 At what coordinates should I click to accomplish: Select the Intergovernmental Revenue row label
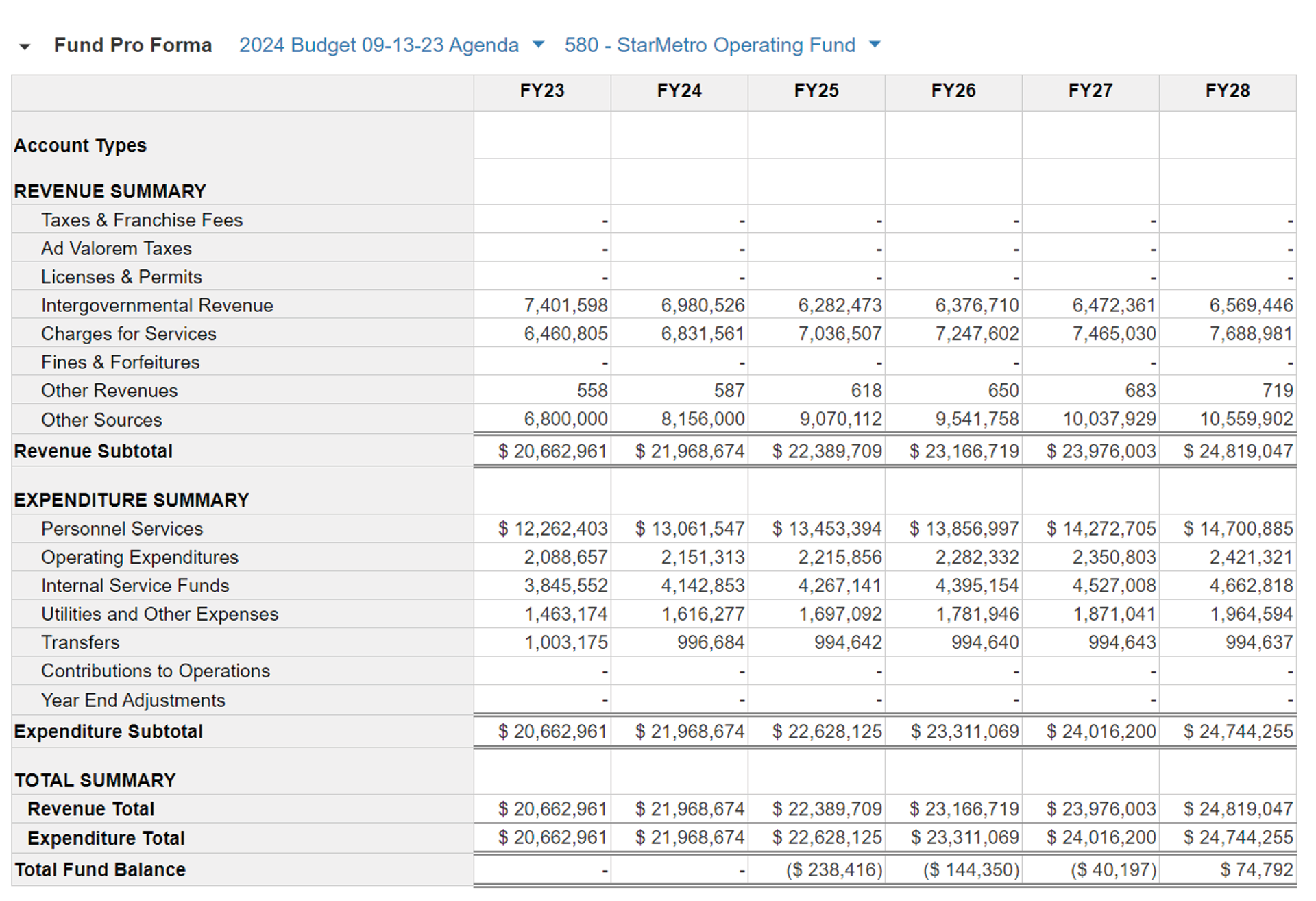pos(157,305)
